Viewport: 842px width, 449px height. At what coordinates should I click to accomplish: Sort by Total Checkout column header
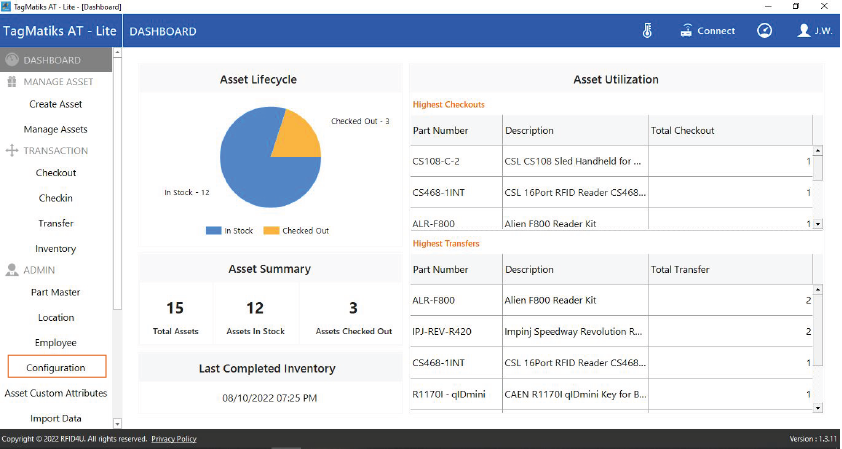[x=682, y=130]
